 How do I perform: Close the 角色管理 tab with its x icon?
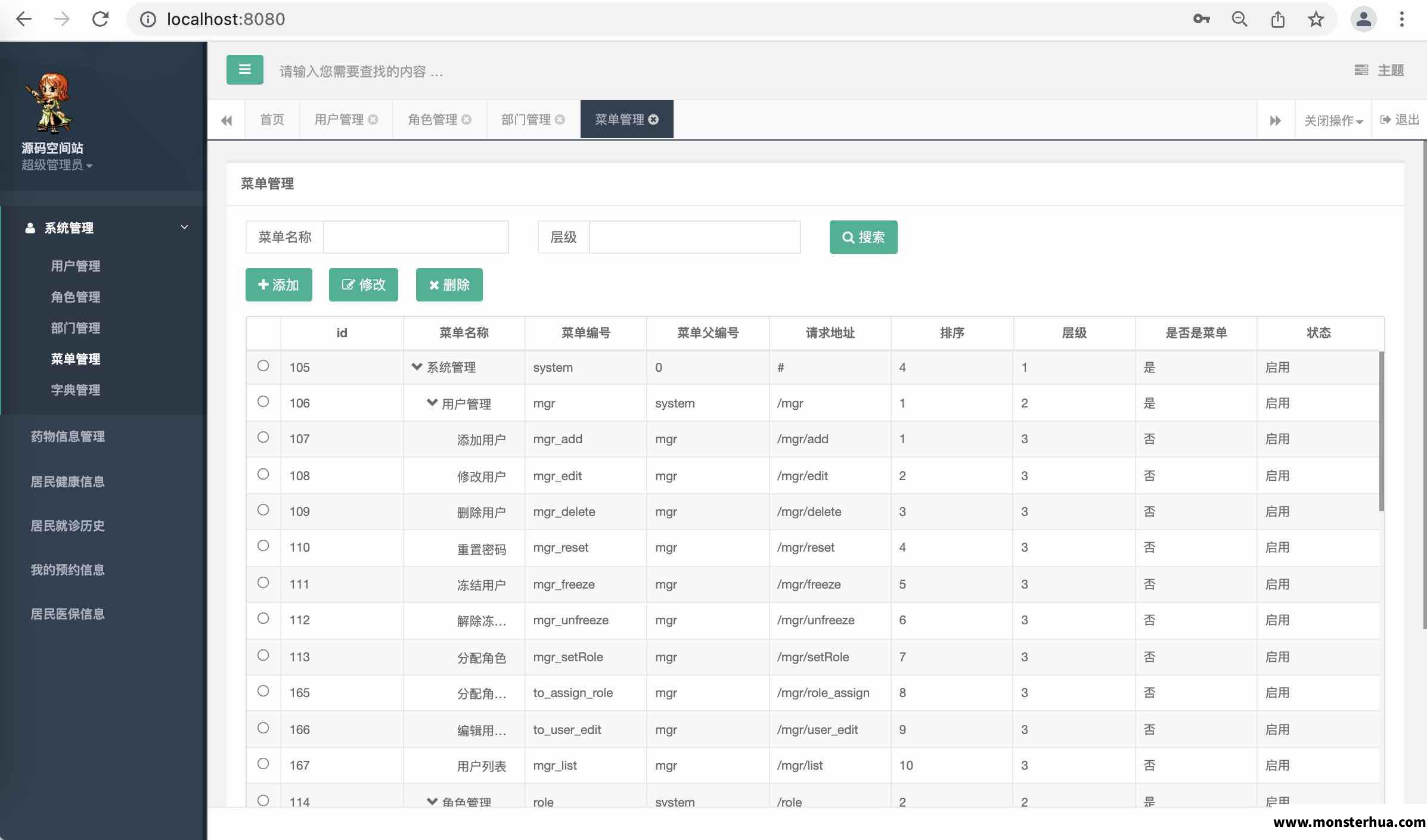click(467, 119)
